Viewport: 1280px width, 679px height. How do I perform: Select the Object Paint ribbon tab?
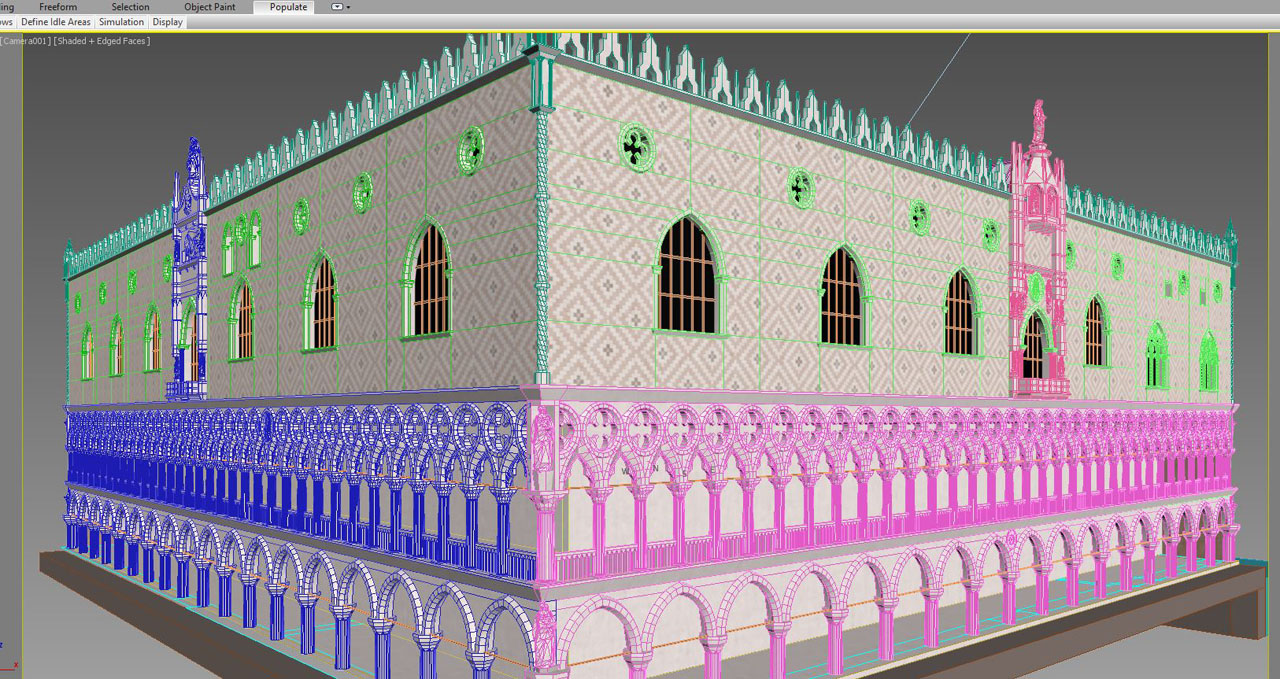[x=210, y=7]
